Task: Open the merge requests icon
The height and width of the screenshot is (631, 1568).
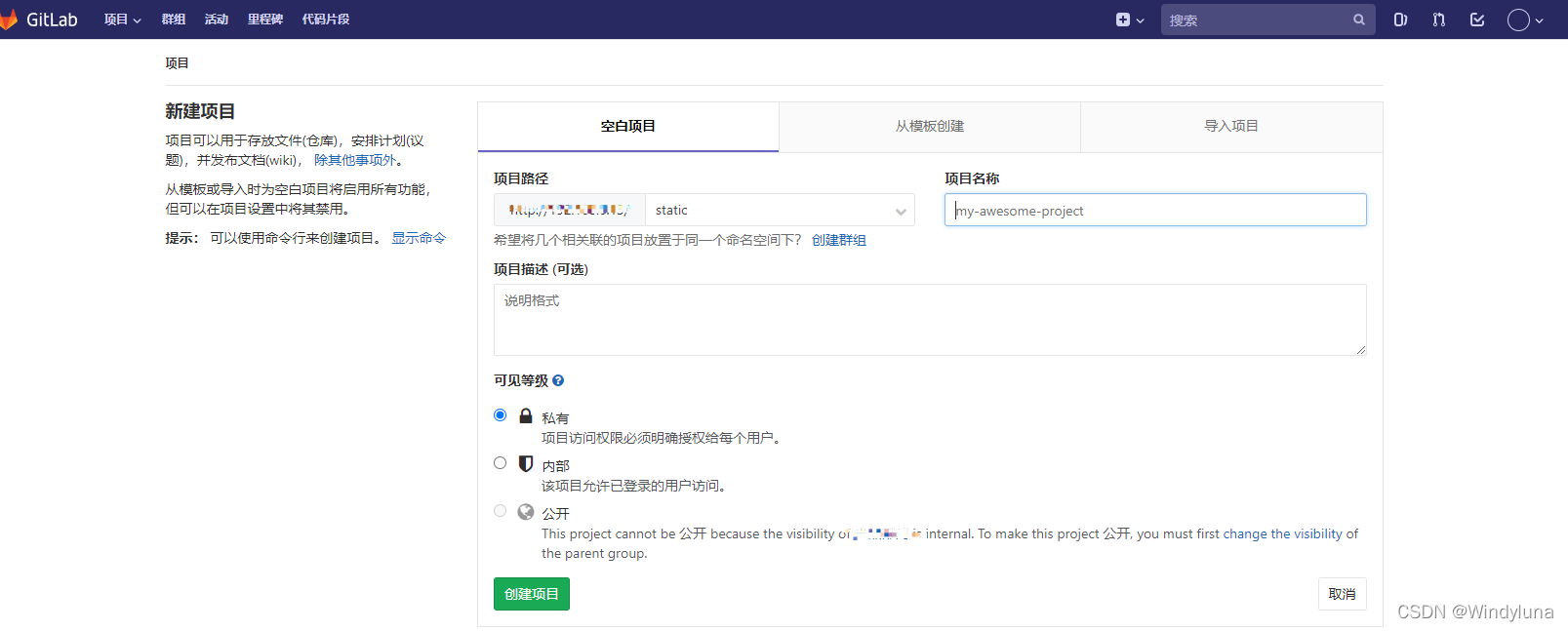Action: pos(1438,20)
